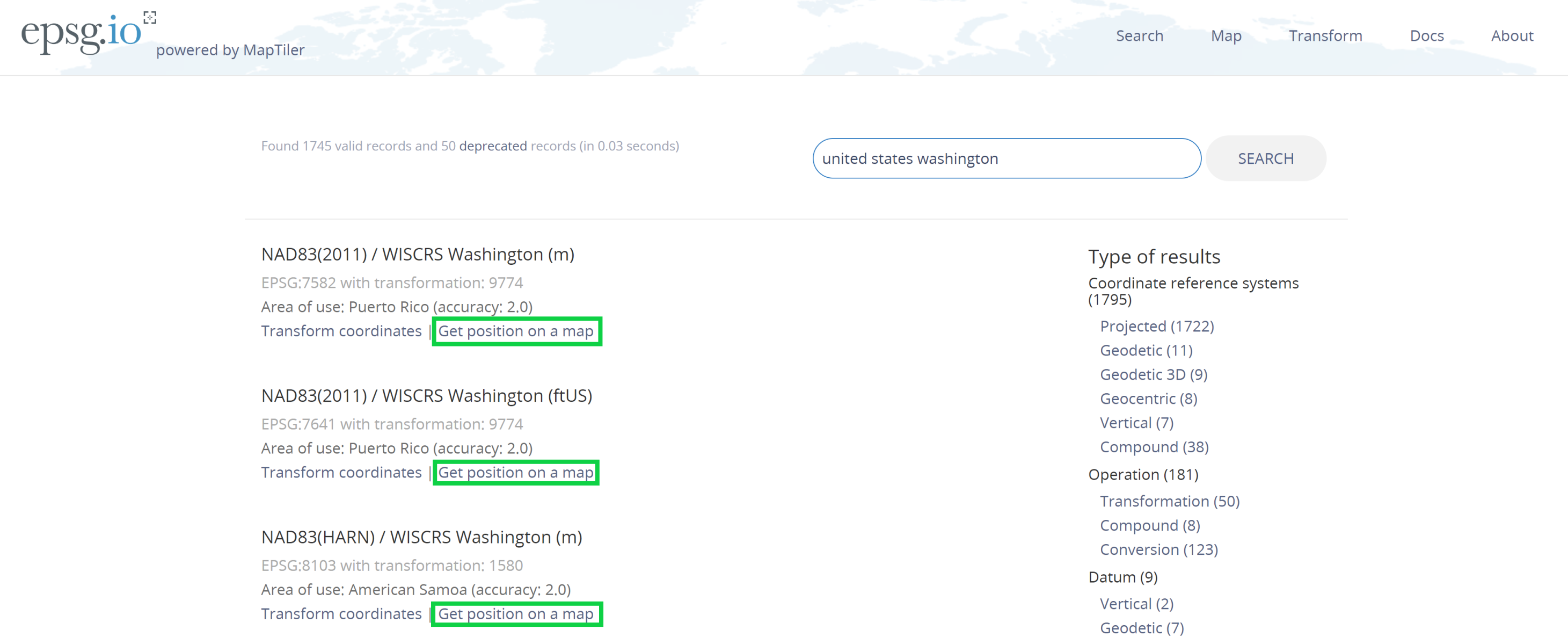This screenshot has height=637, width=1568.
Task: Open NAD83(HARN) / WISCRS Washington (m) result
Action: point(421,537)
